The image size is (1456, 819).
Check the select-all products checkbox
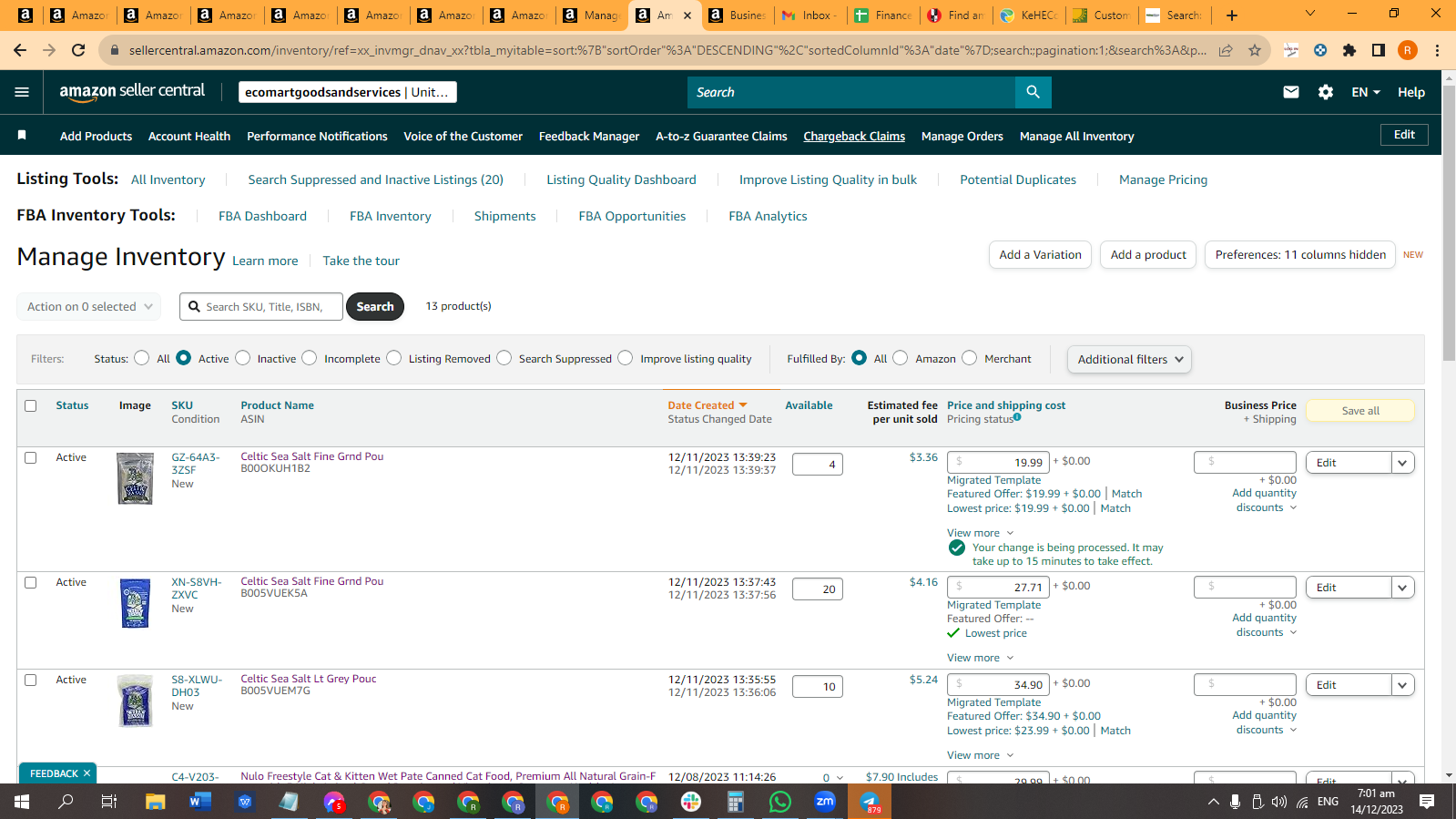31,405
